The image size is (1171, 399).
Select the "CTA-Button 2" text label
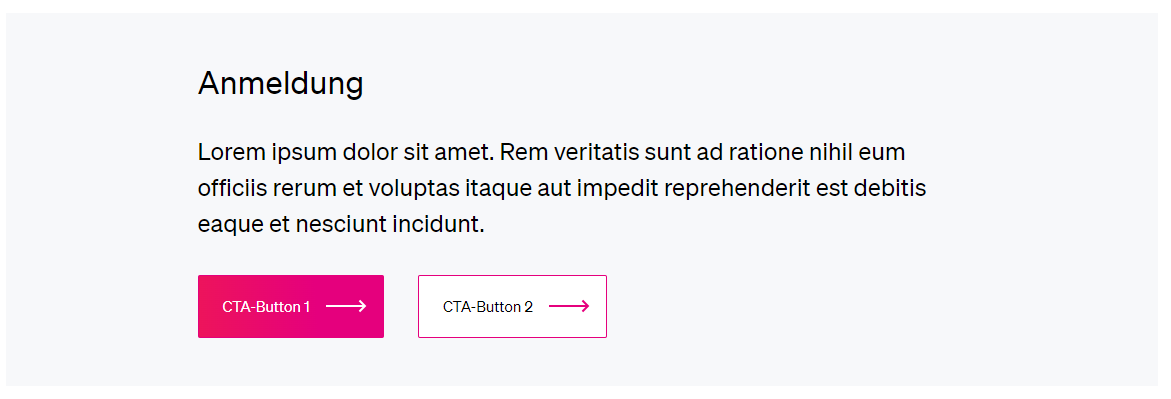pyautogui.click(x=488, y=307)
